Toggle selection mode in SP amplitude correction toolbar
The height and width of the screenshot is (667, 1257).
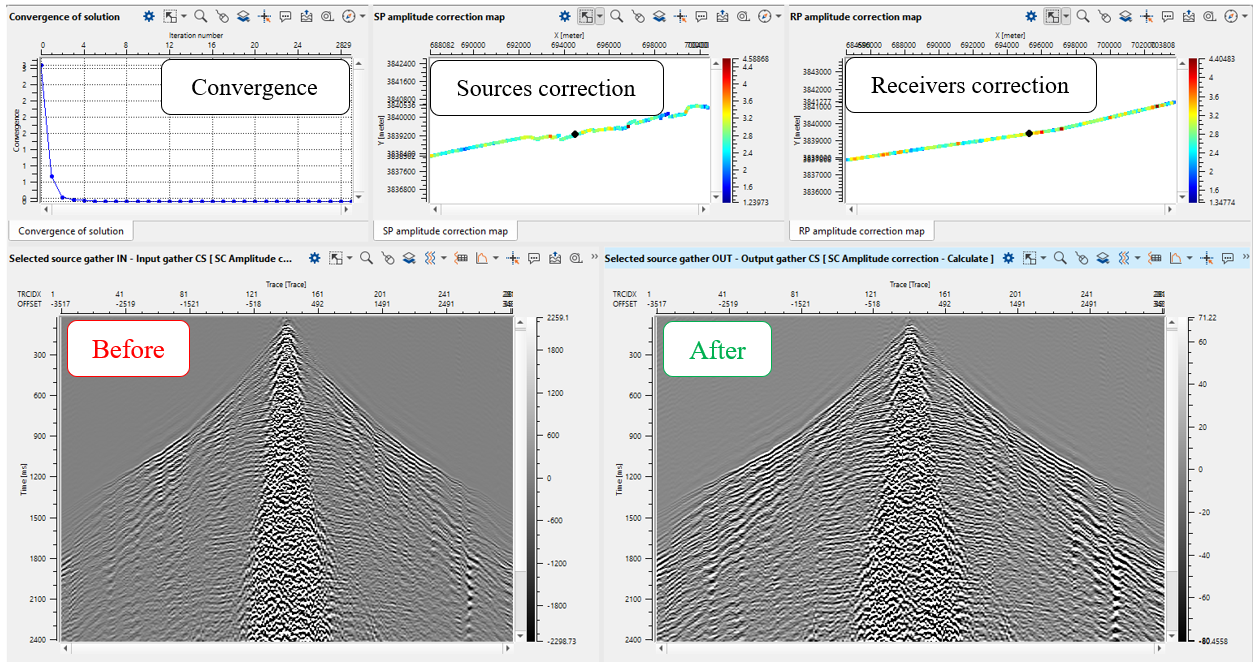coord(585,17)
